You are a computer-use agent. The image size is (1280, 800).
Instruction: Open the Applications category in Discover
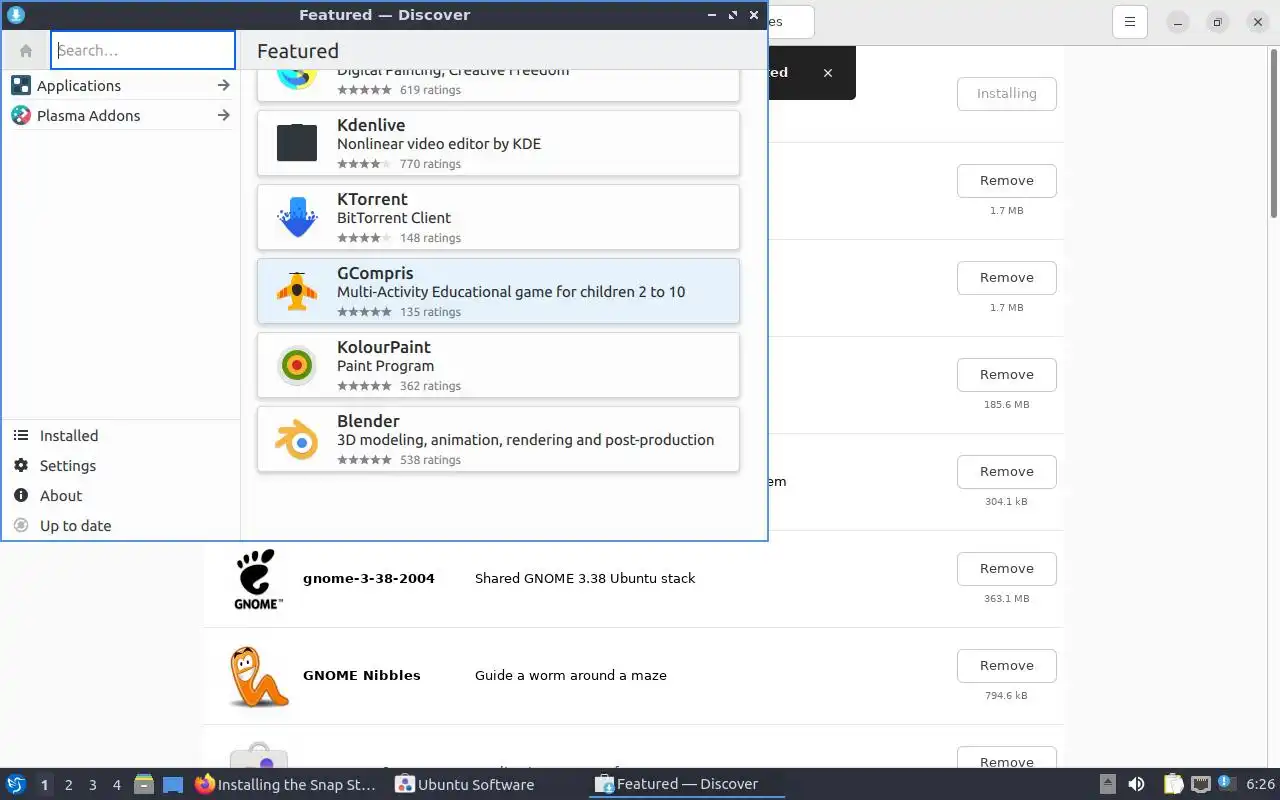(x=120, y=86)
